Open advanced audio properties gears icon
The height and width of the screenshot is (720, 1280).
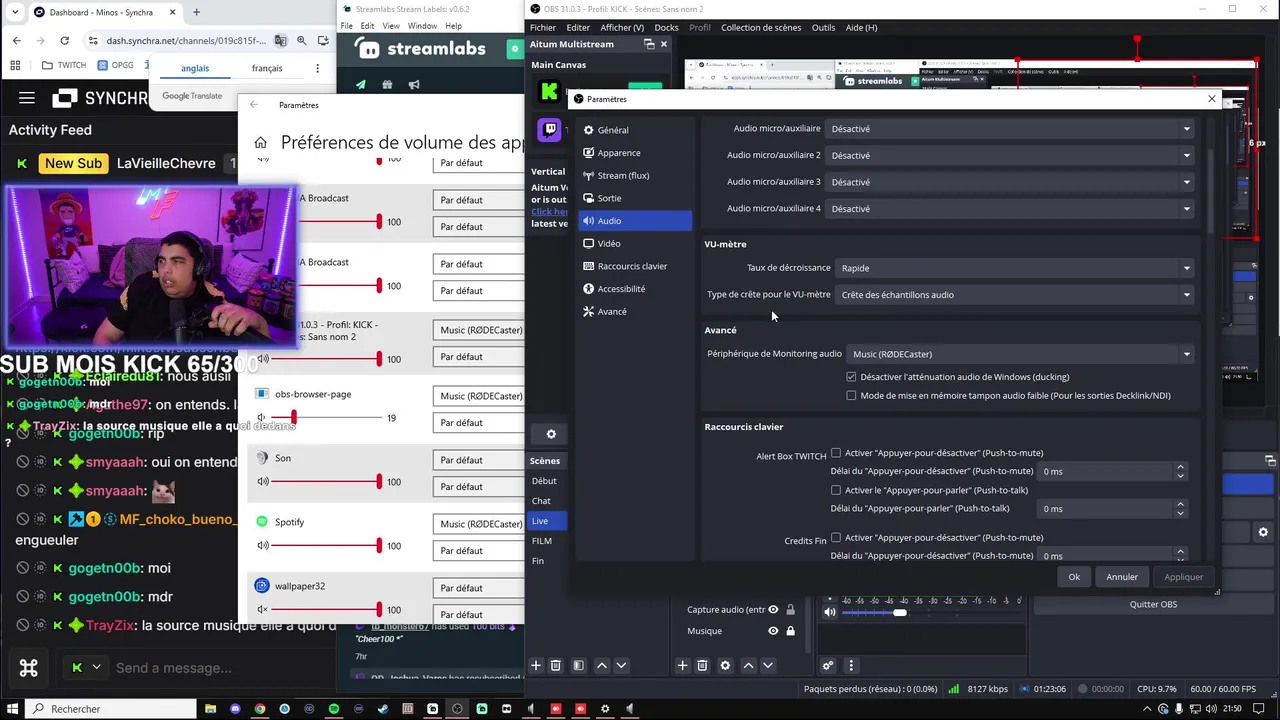828,665
